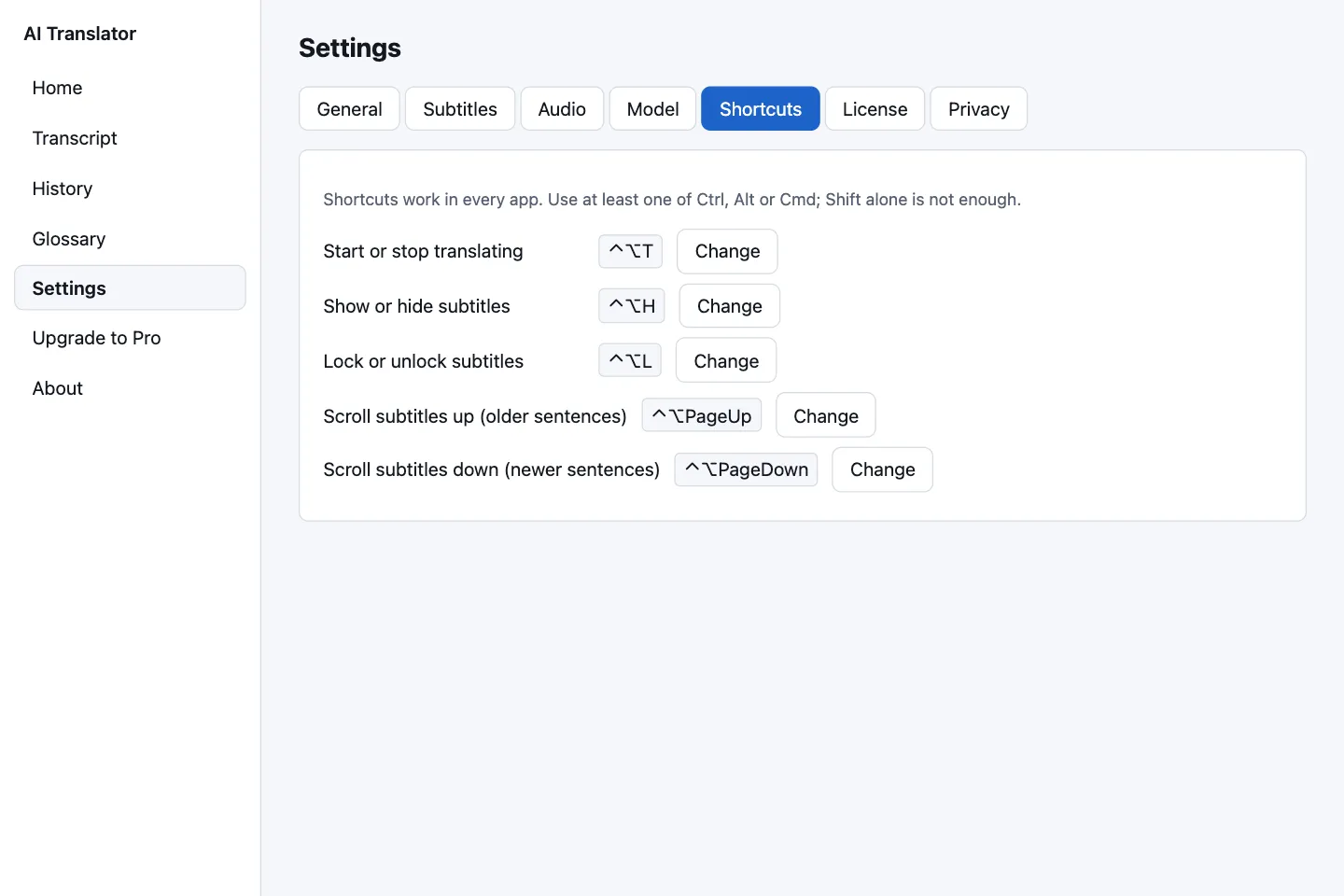Open the Audio tab
The height and width of the screenshot is (896, 1344).
click(562, 109)
